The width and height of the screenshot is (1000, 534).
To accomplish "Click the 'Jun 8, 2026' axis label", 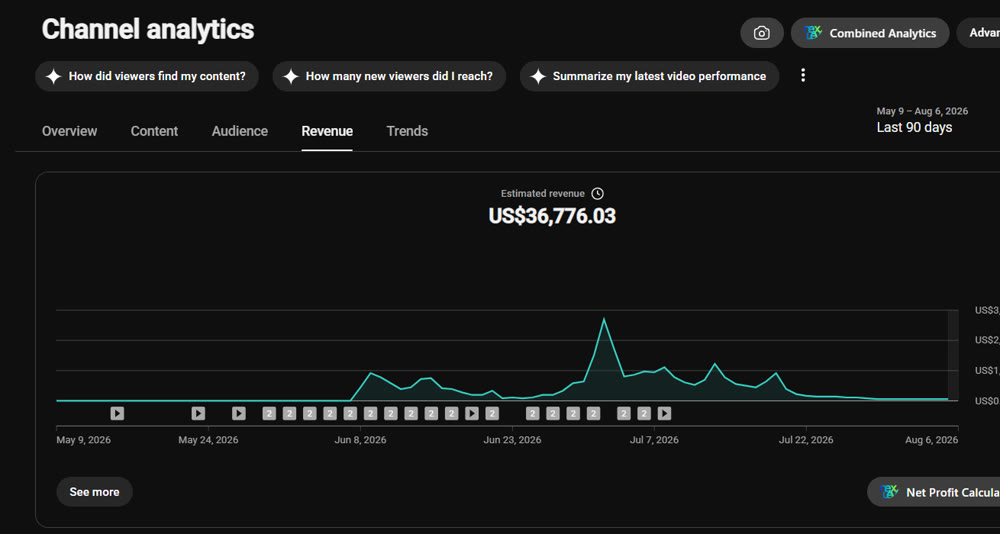I will (x=360, y=440).
